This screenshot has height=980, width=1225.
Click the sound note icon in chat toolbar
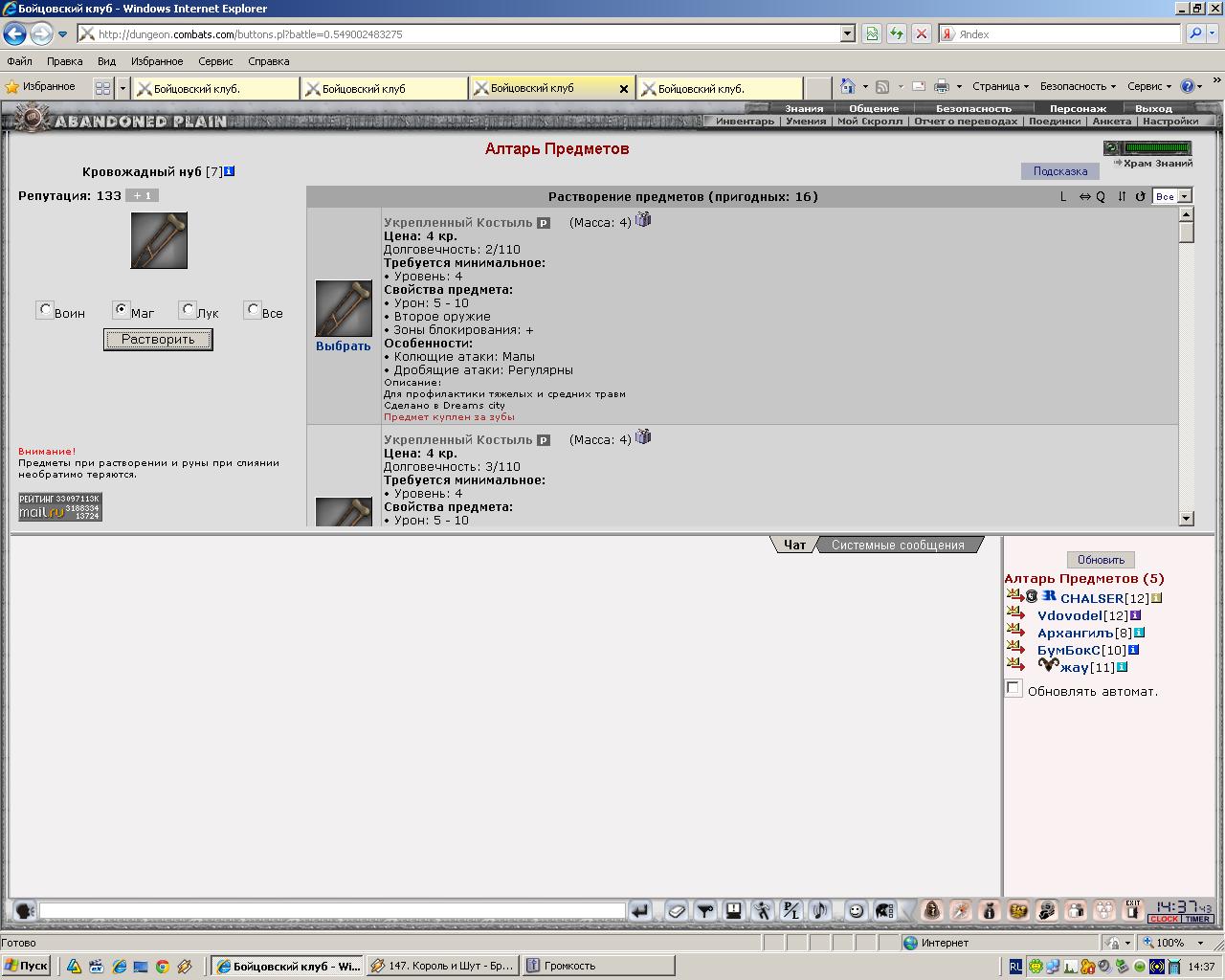tap(819, 911)
